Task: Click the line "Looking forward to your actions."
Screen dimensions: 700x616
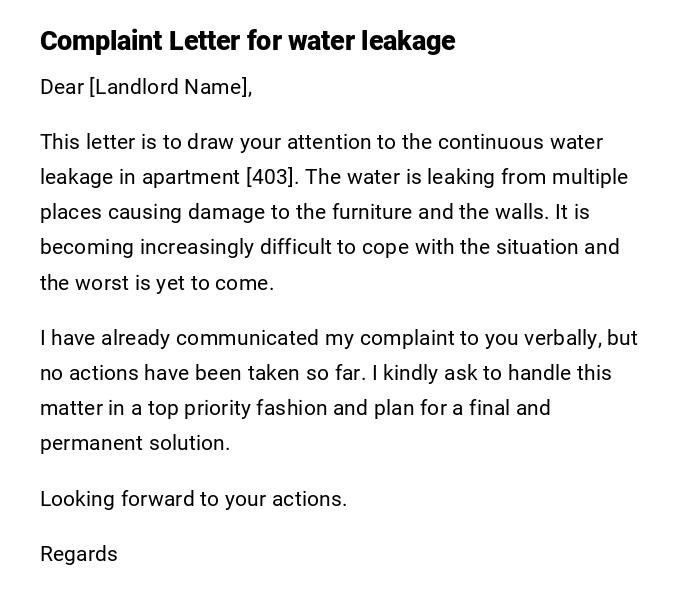Action: 193,499
